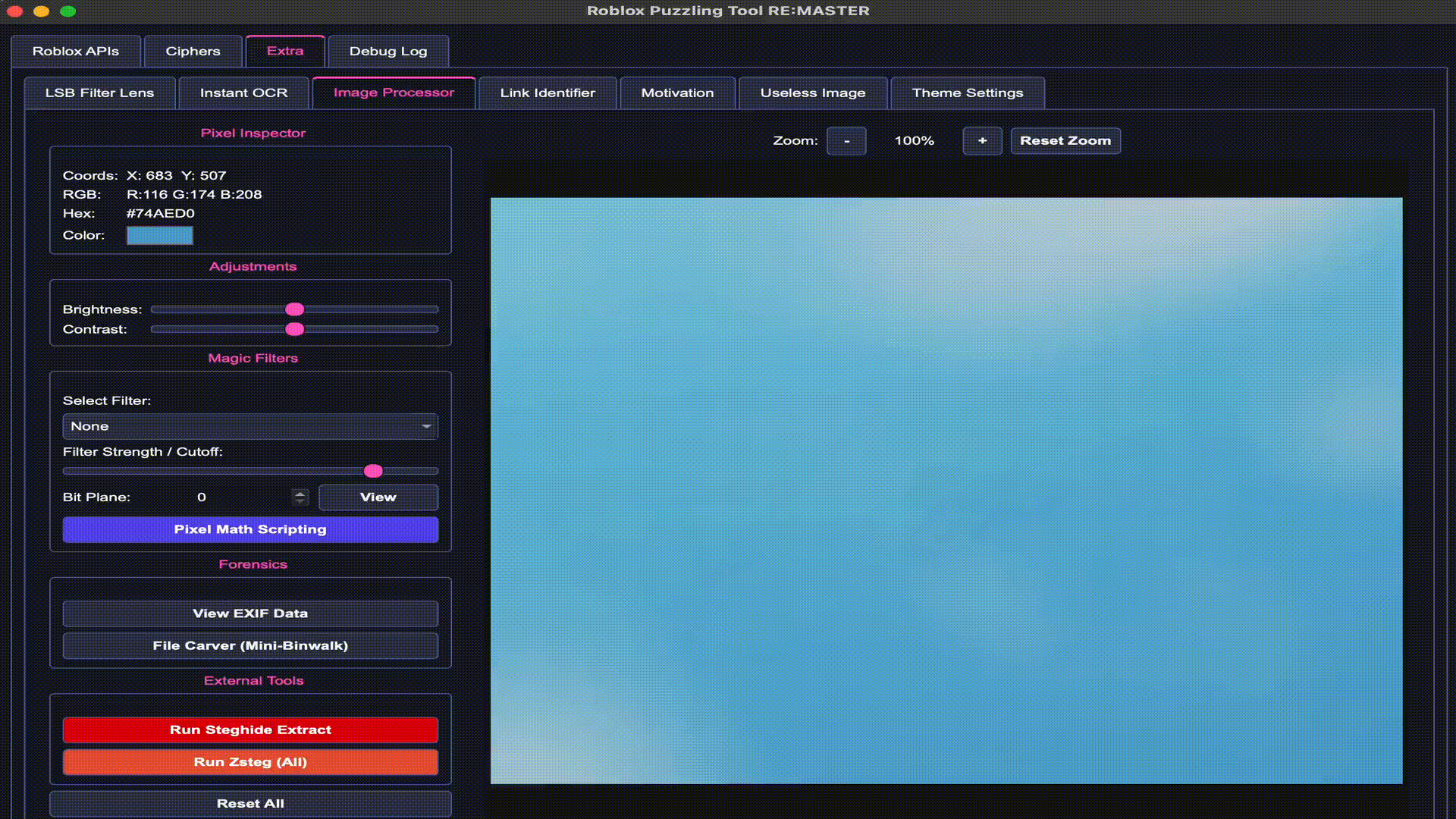Viewport: 1456px width, 819px height.
Task: Click the Brightness slider handle
Action: [x=294, y=309]
